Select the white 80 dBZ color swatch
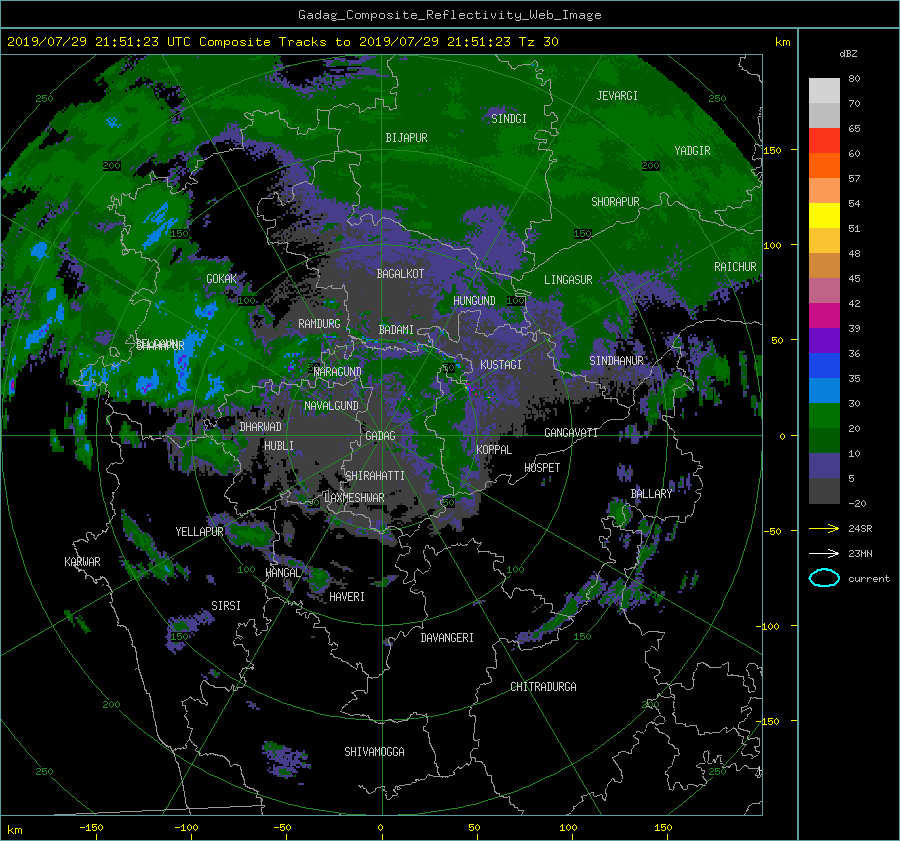This screenshot has width=900, height=841. tap(824, 90)
